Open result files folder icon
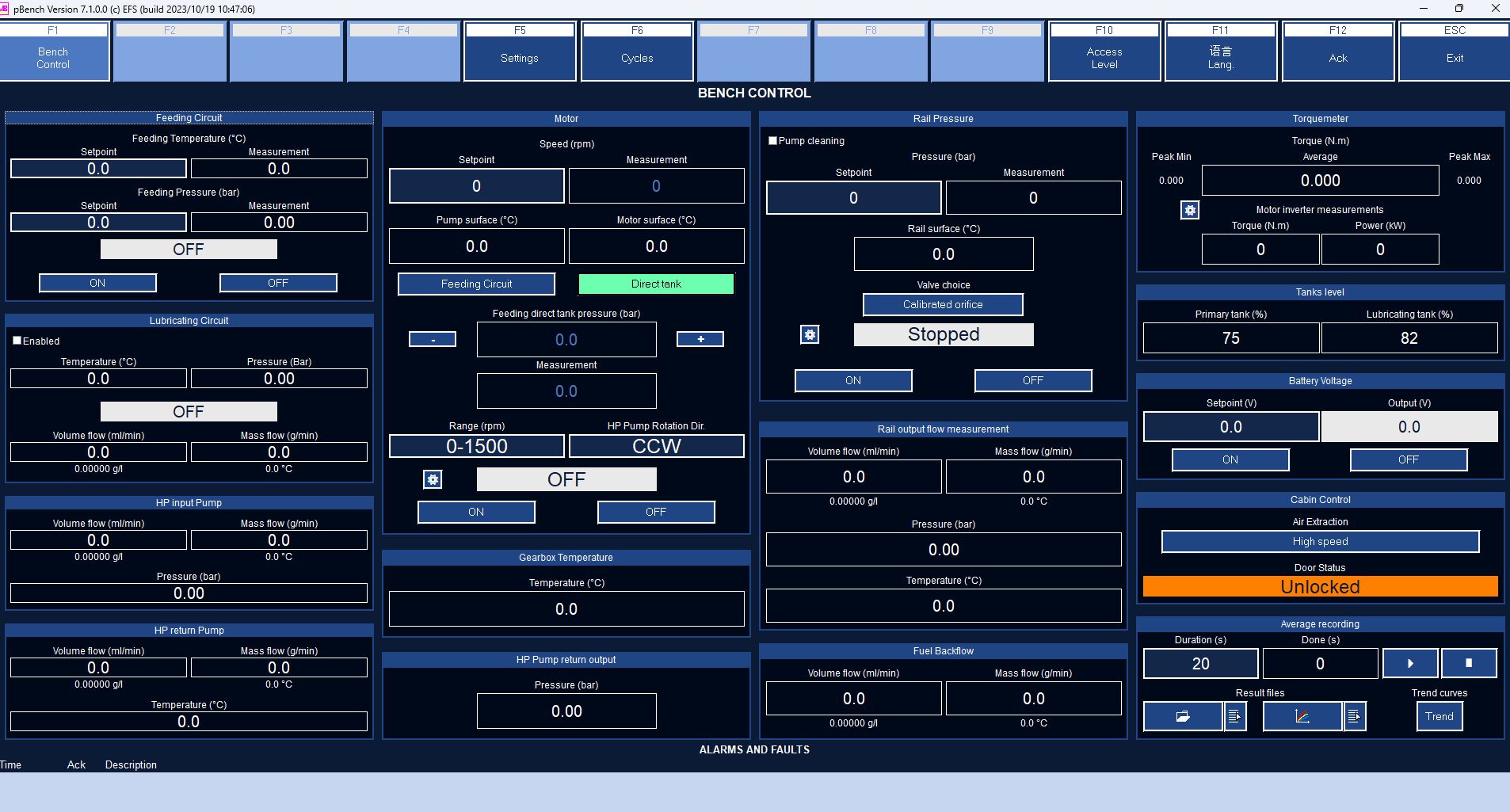Screen dimensions: 1510x812 pyautogui.click(x=1182, y=716)
